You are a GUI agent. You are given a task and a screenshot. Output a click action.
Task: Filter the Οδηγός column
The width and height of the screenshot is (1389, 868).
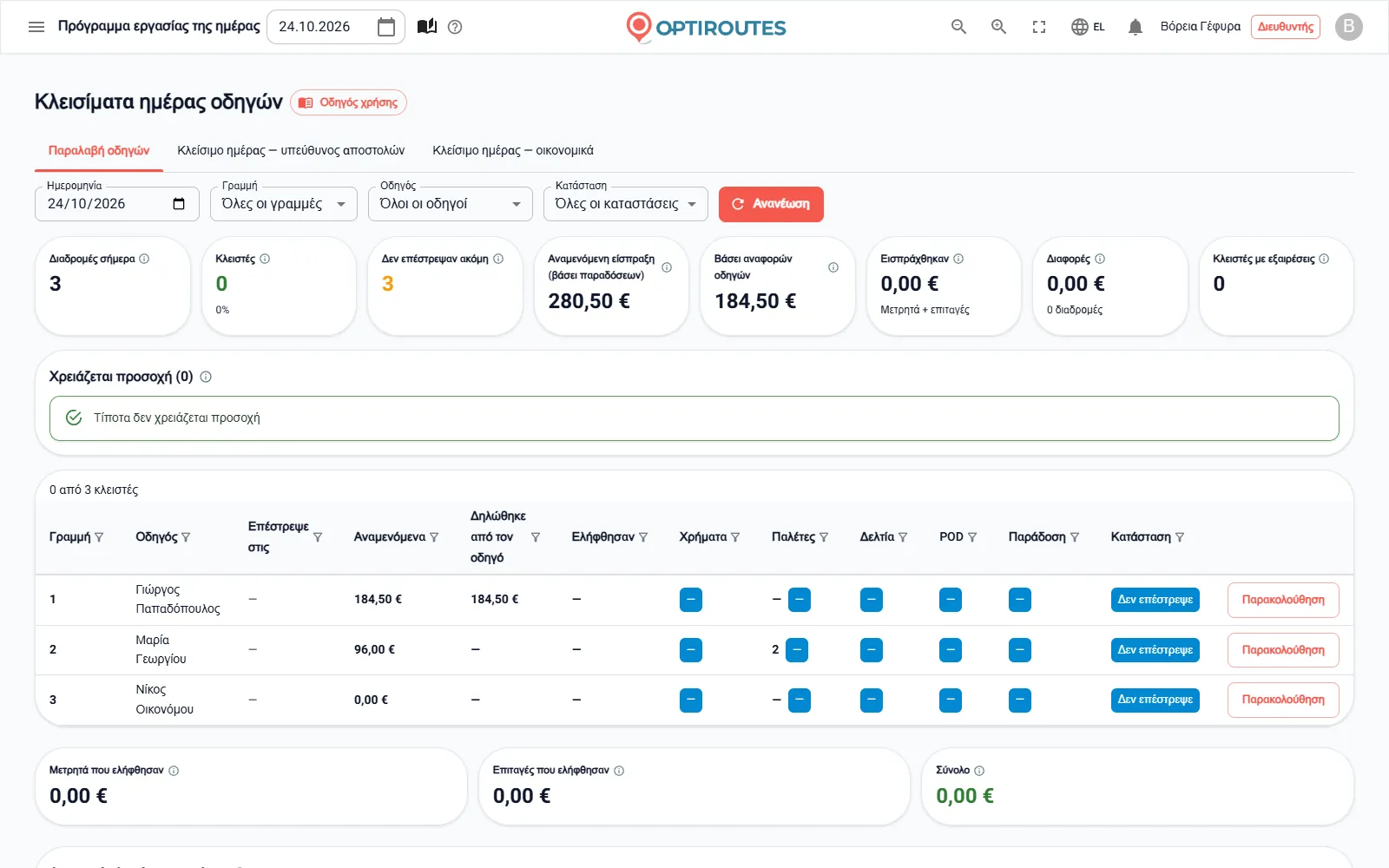[x=186, y=537]
